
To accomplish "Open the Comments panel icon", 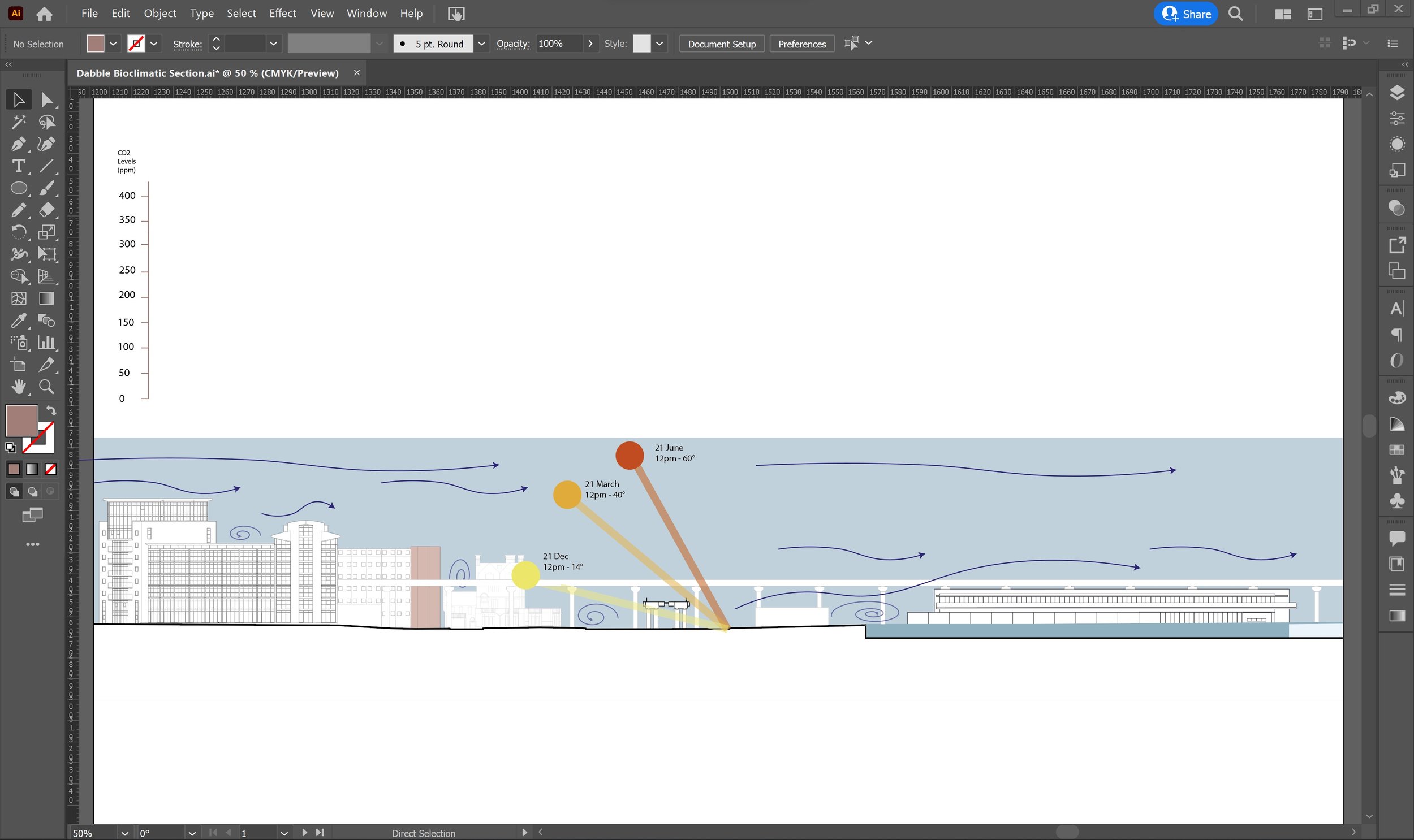I will click(x=1396, y=538).
